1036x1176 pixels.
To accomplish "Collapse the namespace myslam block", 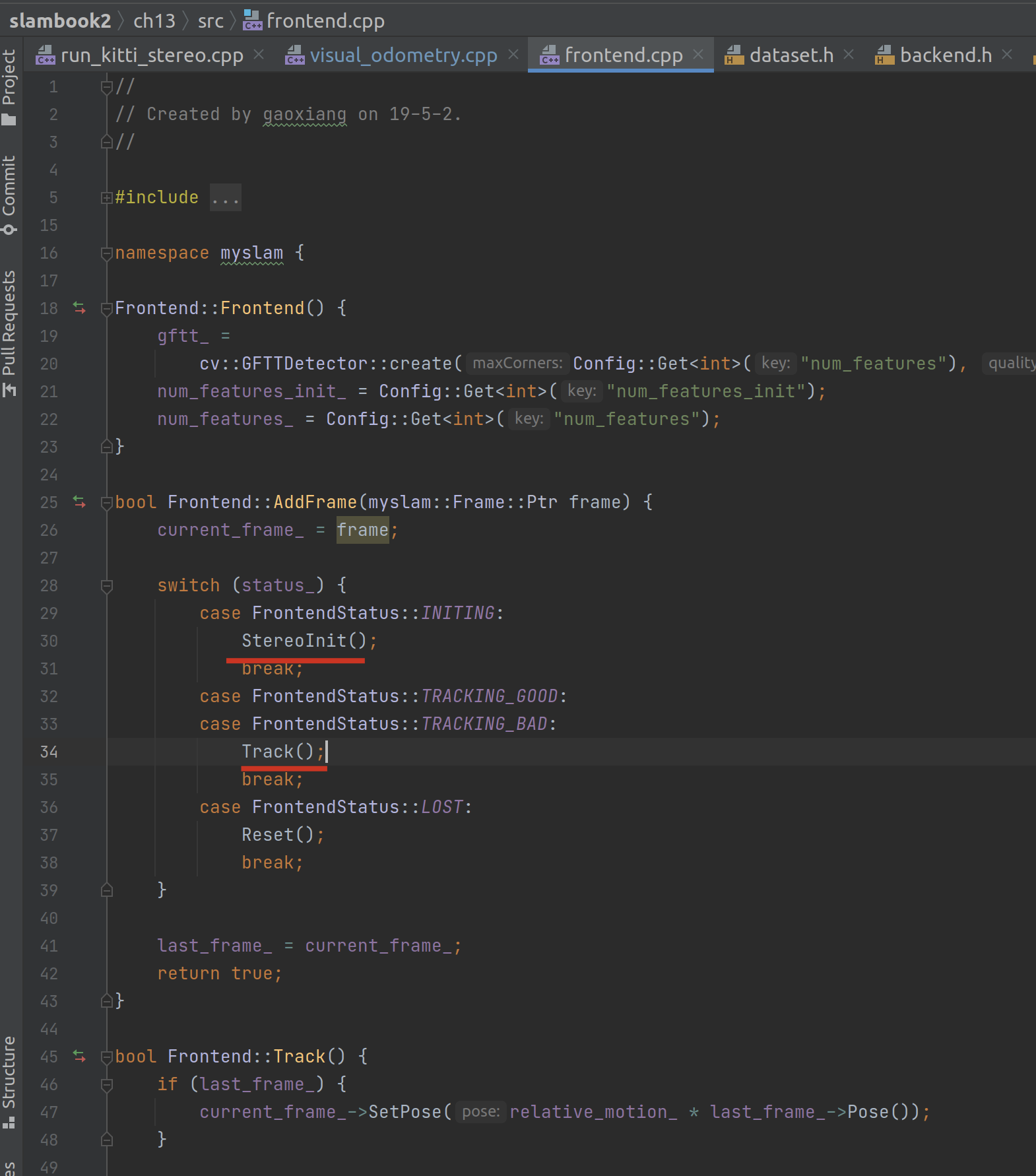I will (x=106, y=253).
